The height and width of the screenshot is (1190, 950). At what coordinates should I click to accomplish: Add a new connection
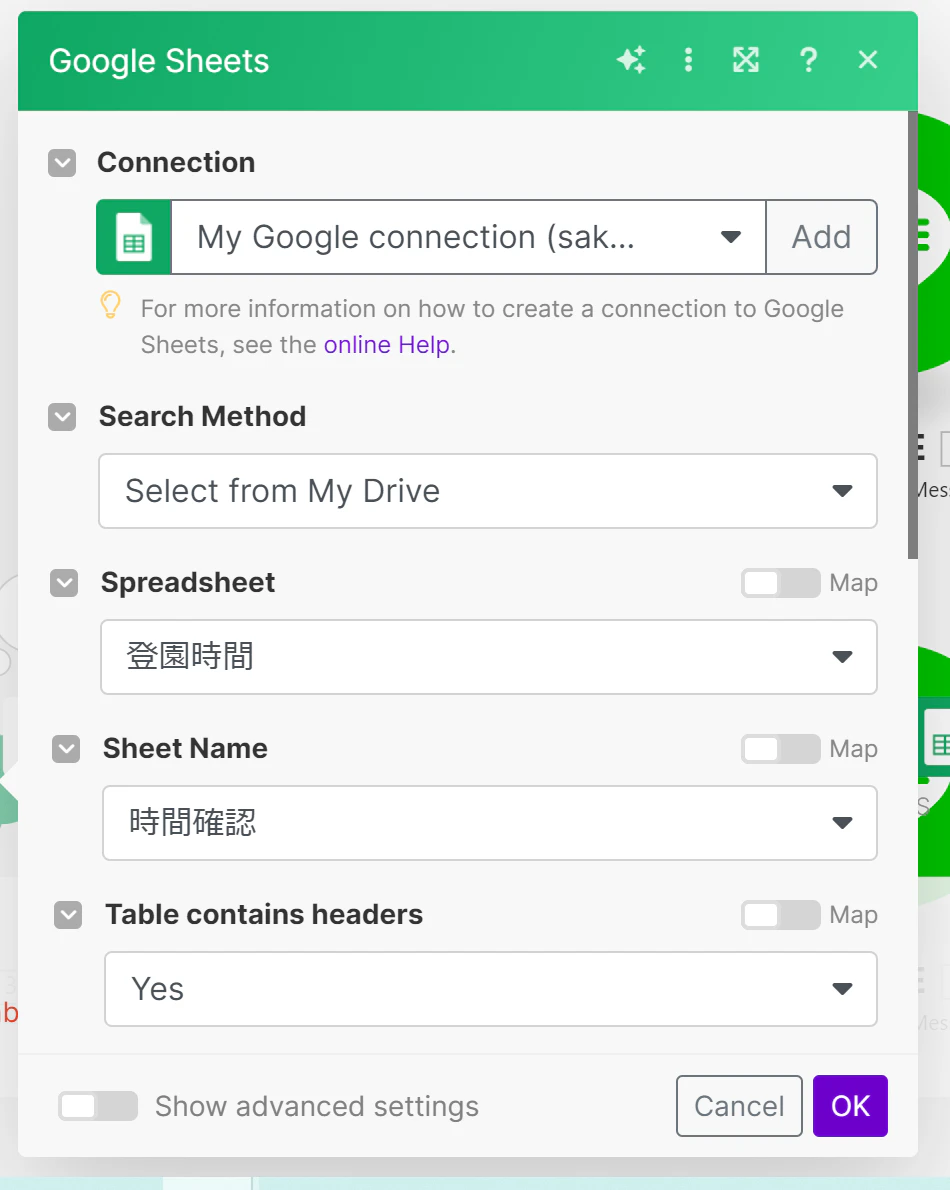click(x=822, y=238)
